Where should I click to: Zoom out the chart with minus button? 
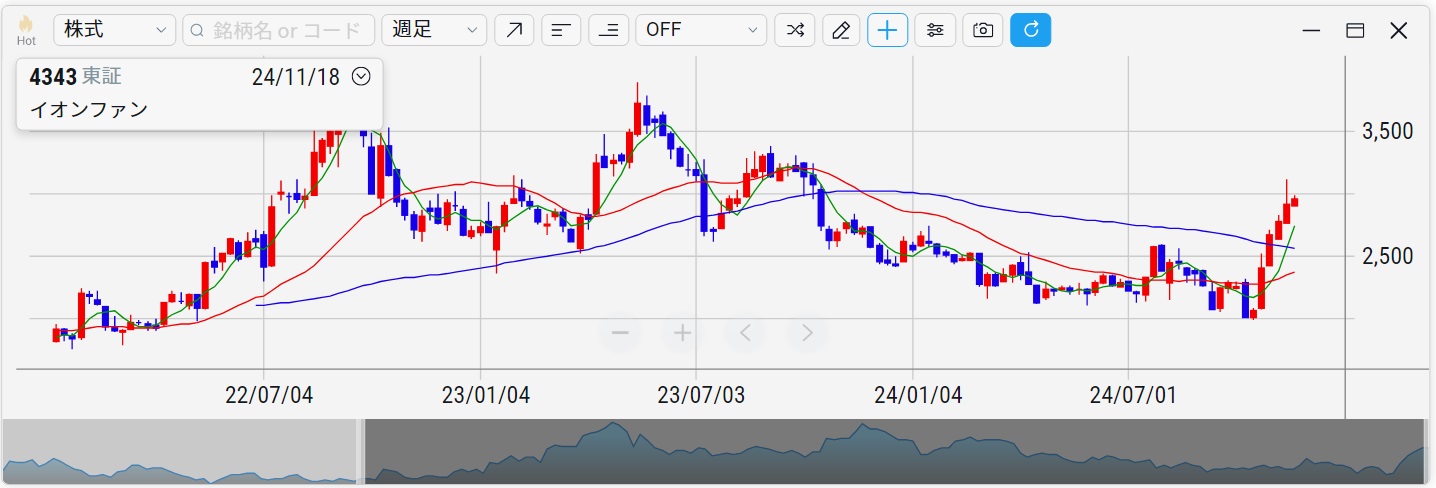click(x=620, y=333)
